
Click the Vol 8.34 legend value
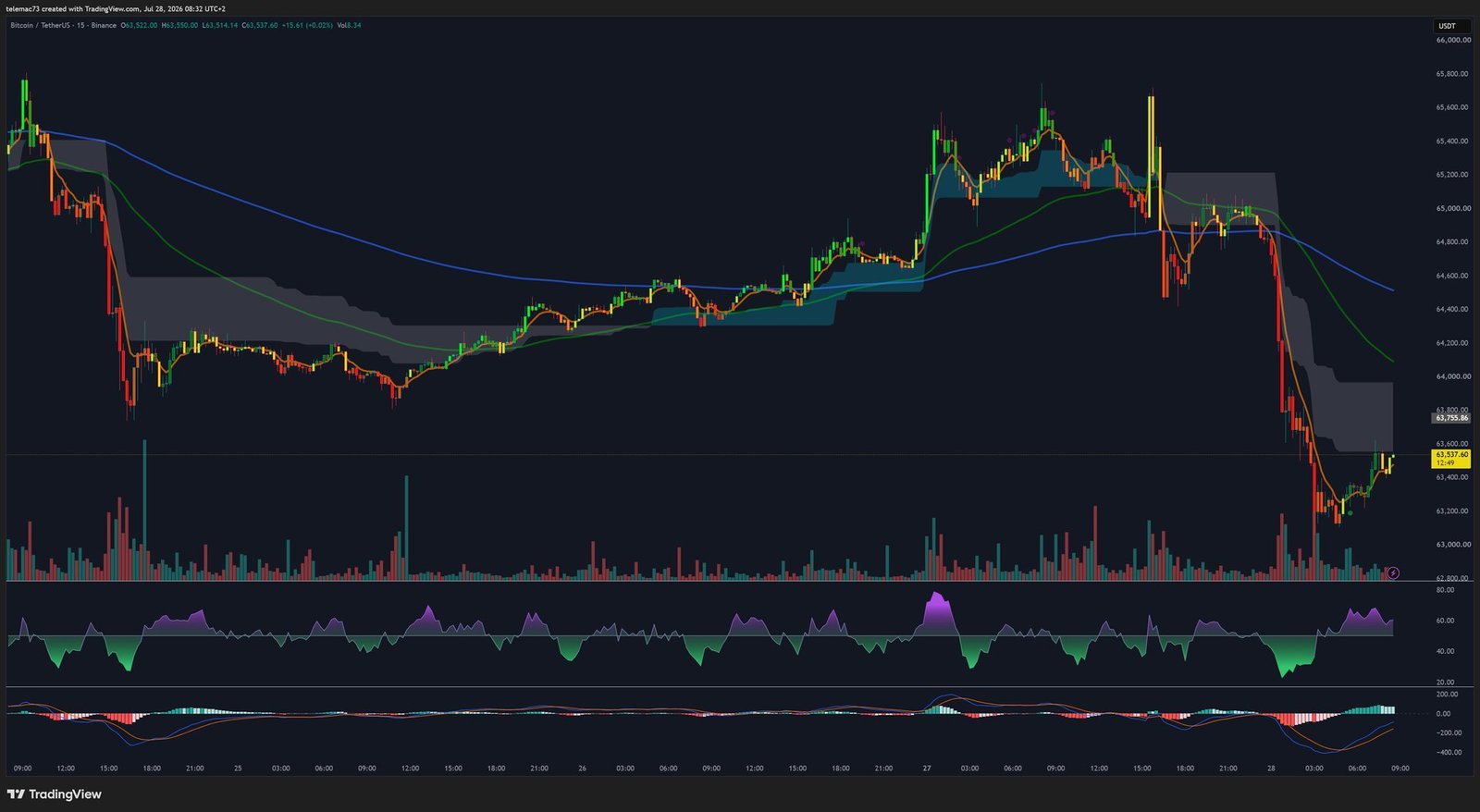pyautogui.click(x=349, y=25)
